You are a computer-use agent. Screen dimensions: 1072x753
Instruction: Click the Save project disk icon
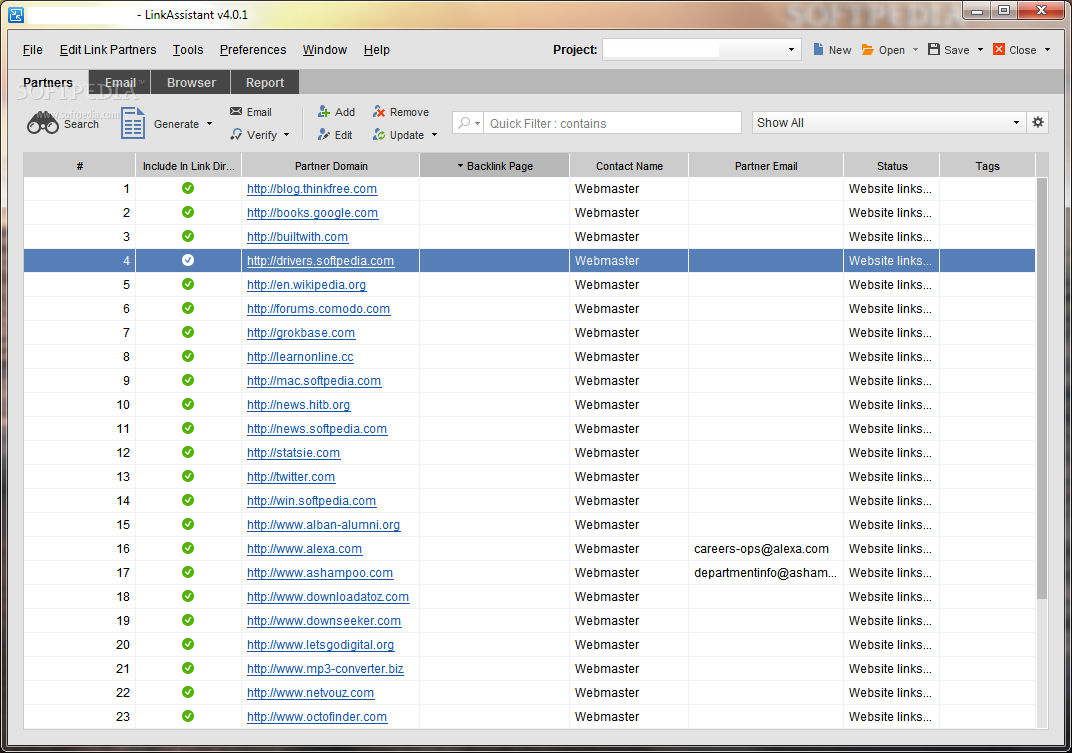(x=934, y=49)
